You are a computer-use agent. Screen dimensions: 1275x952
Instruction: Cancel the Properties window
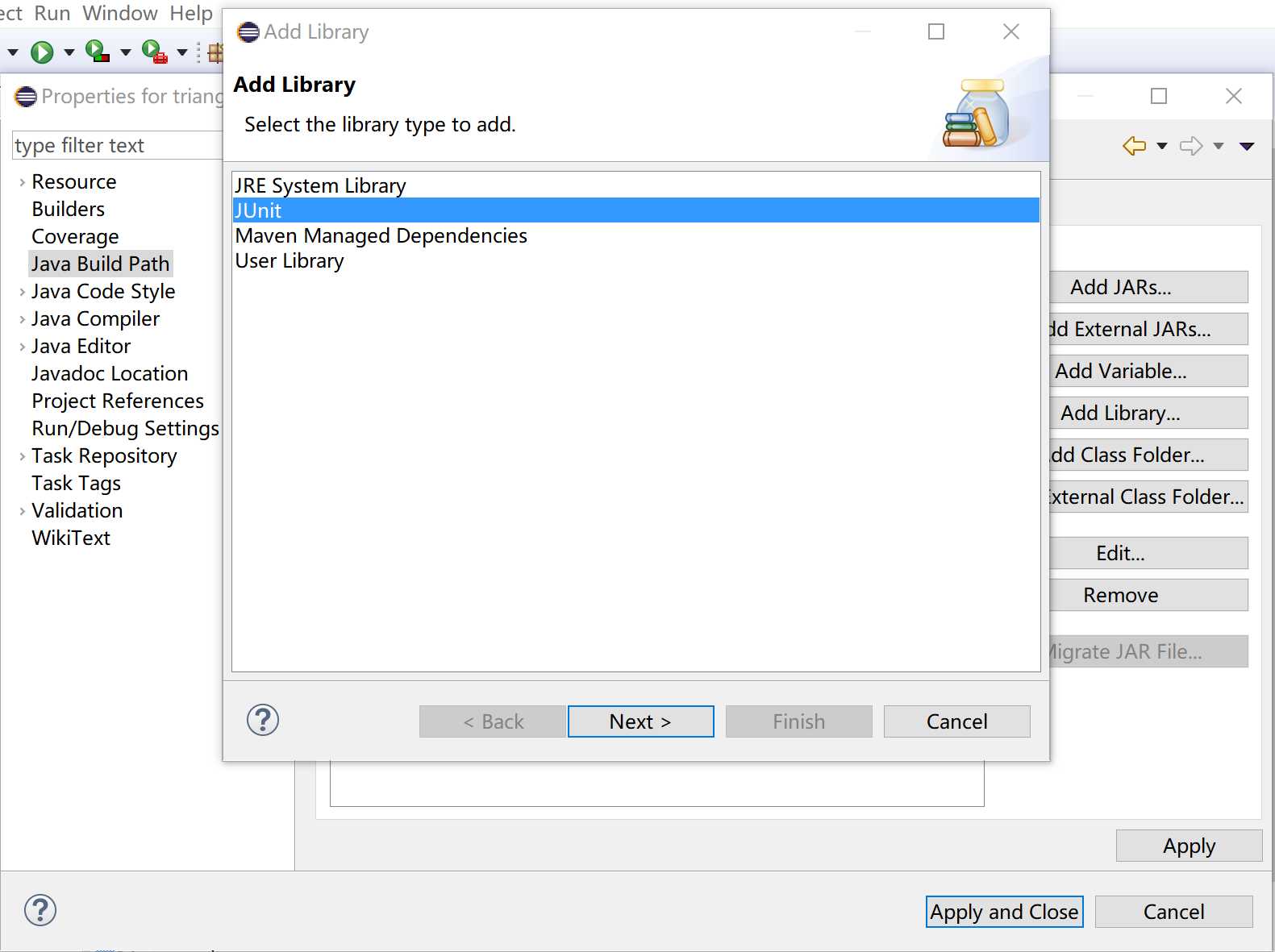1173,912
